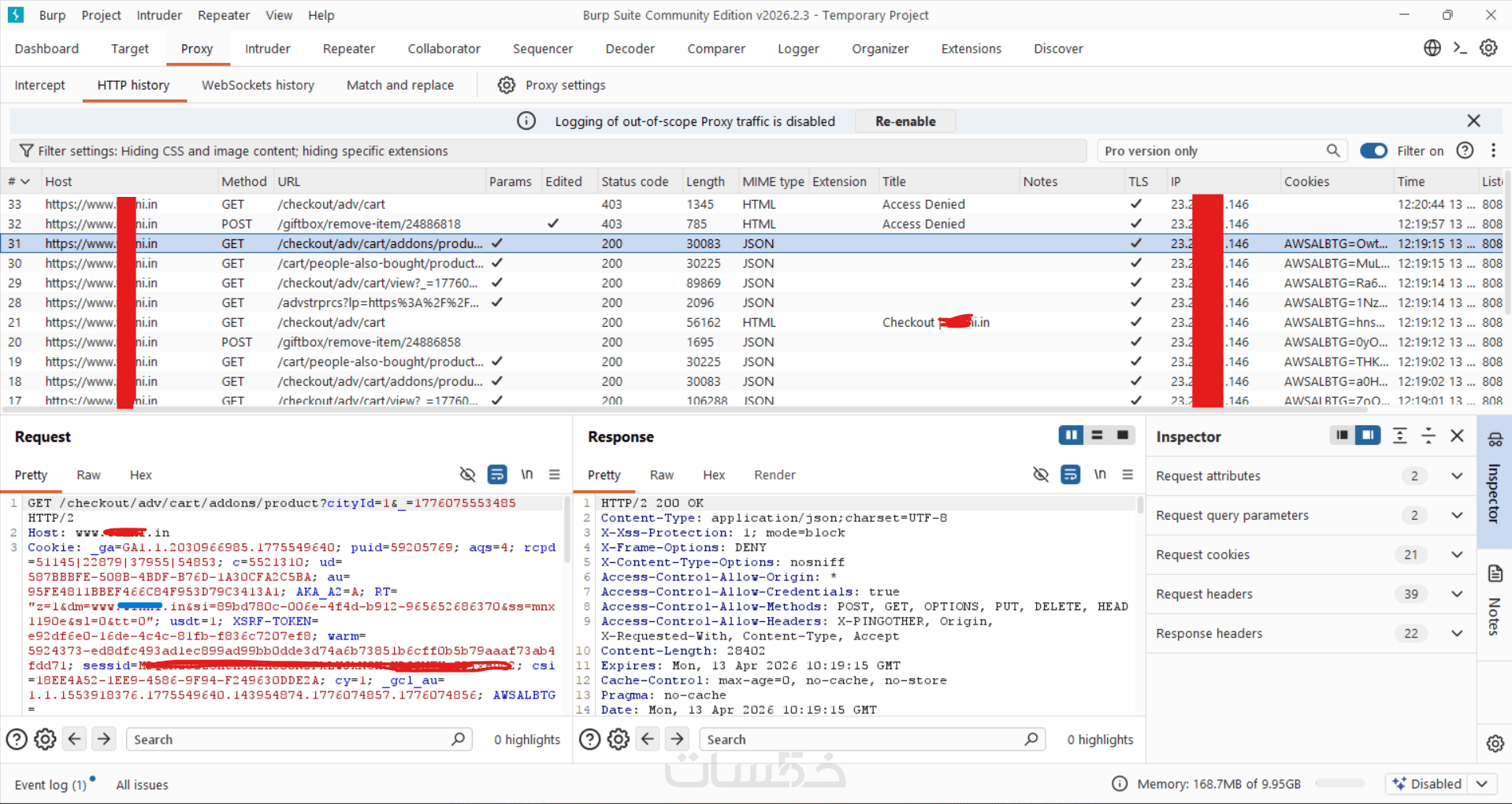Open global Settings gear in top bar

[x=1488, y=48]
